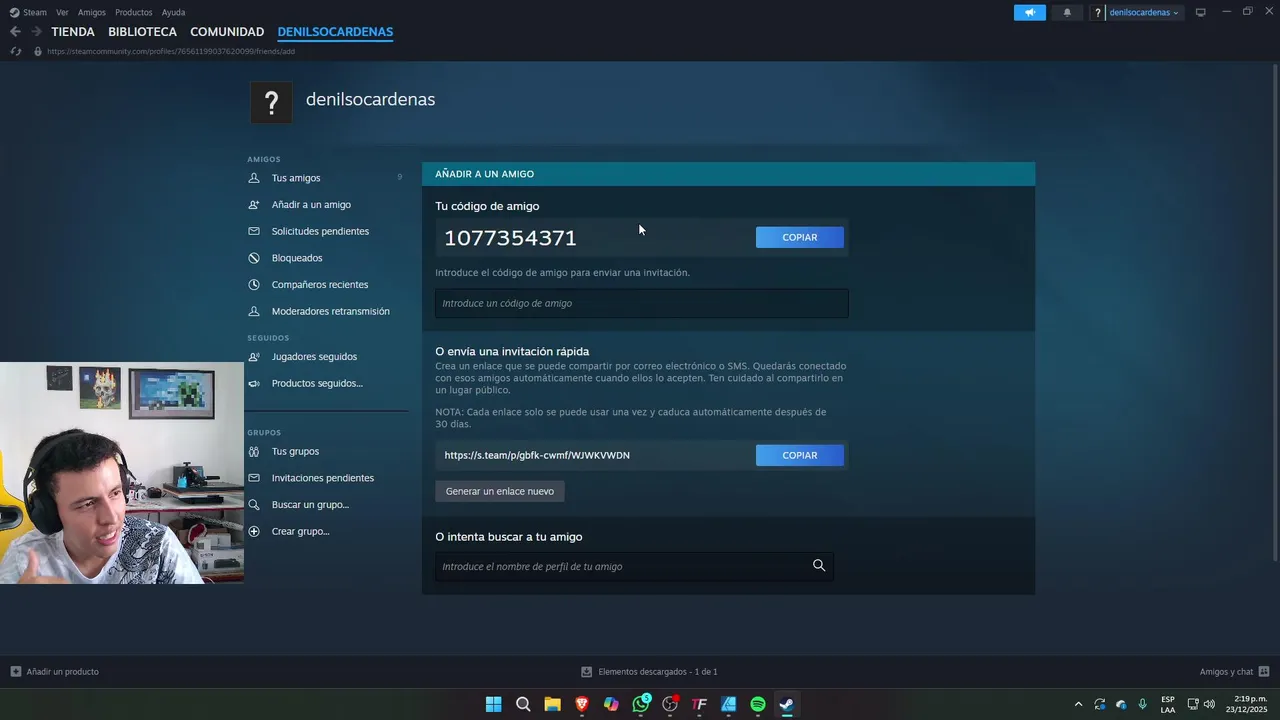
Task: Focus the profile name search field
Action: tap(634, 566)
